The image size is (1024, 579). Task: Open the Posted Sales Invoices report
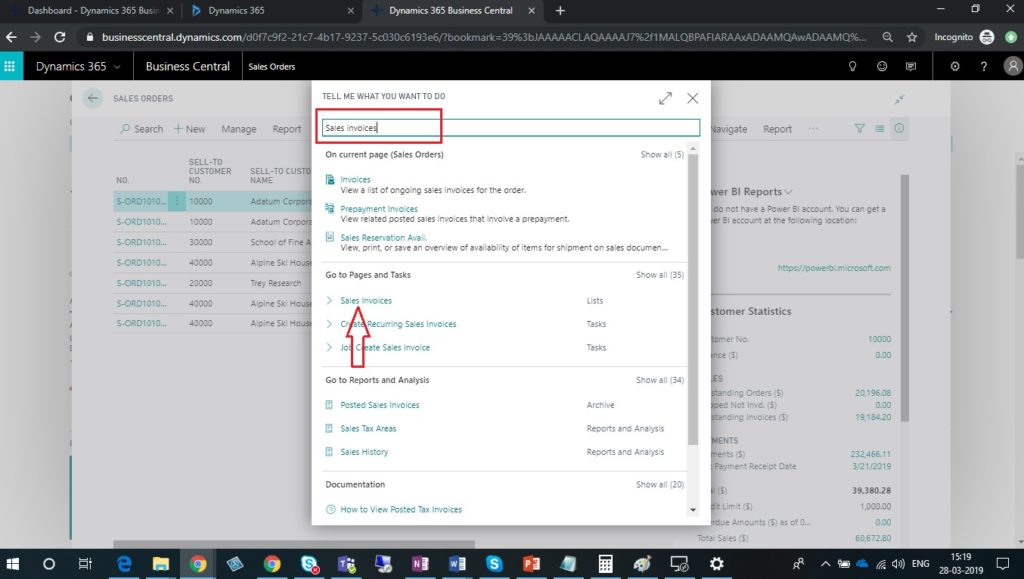tap(379, 405)
